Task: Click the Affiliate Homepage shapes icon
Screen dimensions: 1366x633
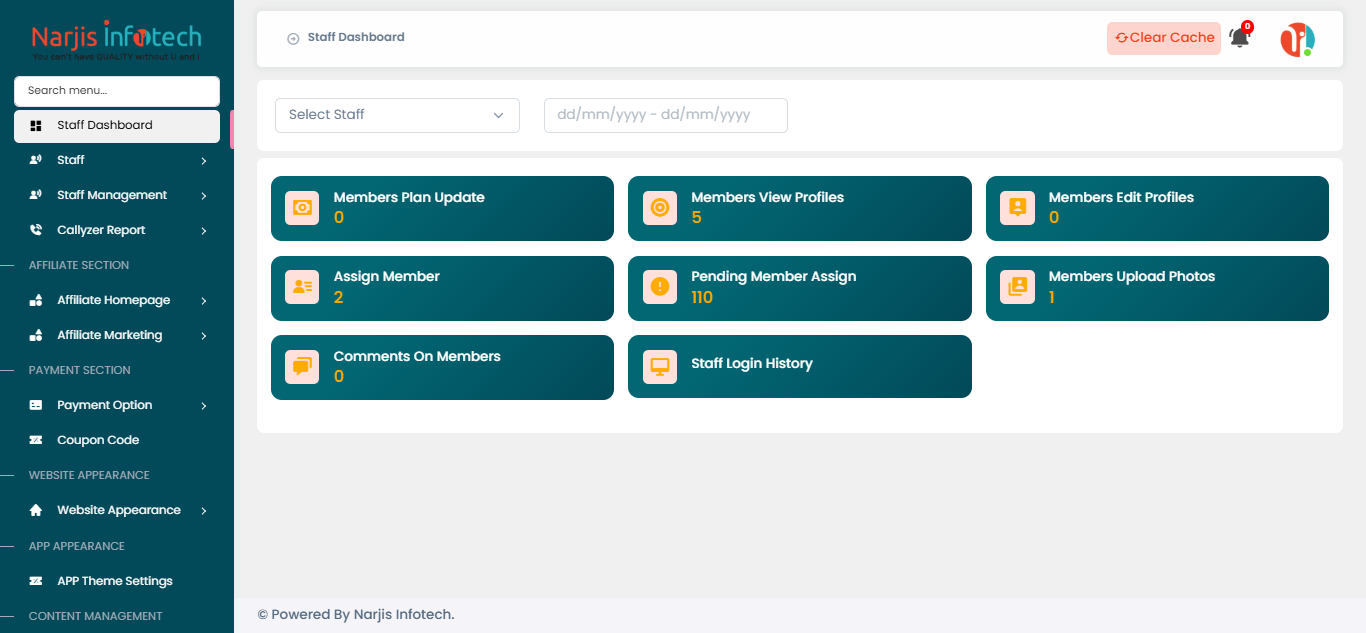Action: (x=36, y=300)
